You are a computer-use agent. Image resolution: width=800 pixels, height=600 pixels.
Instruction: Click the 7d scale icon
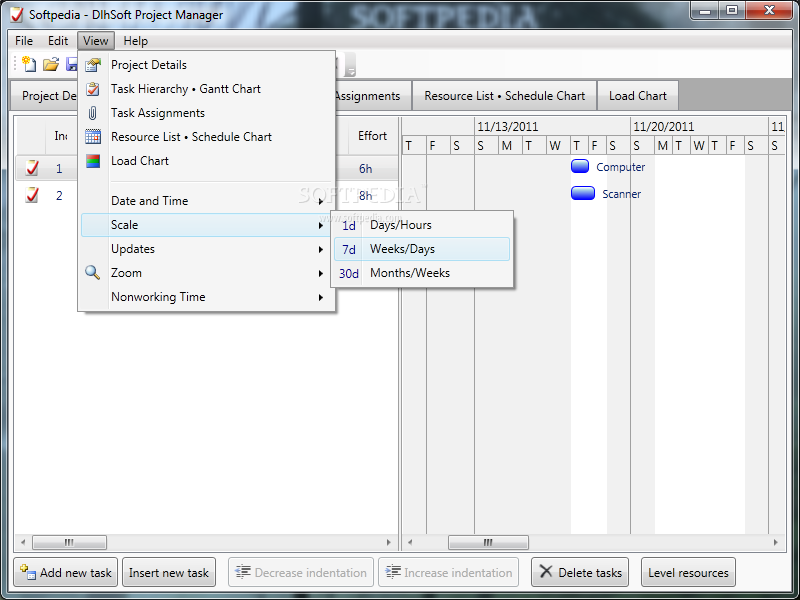pyautogui.click(x=348, y=249)
